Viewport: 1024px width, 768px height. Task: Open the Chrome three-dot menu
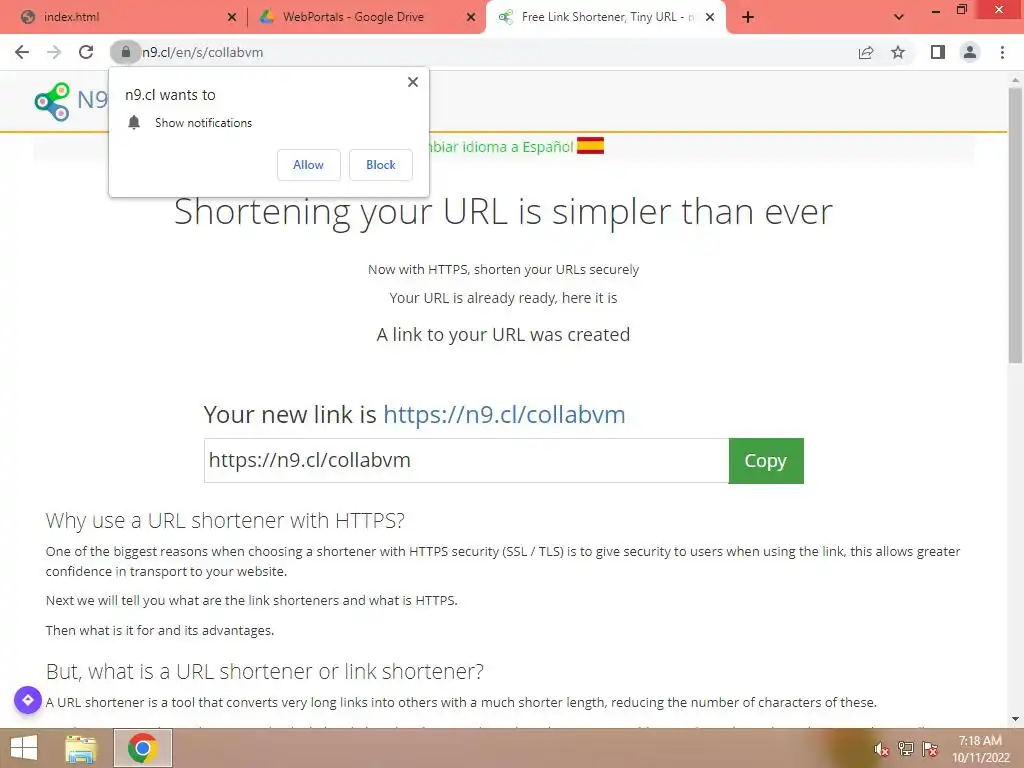click(1002, 52)
